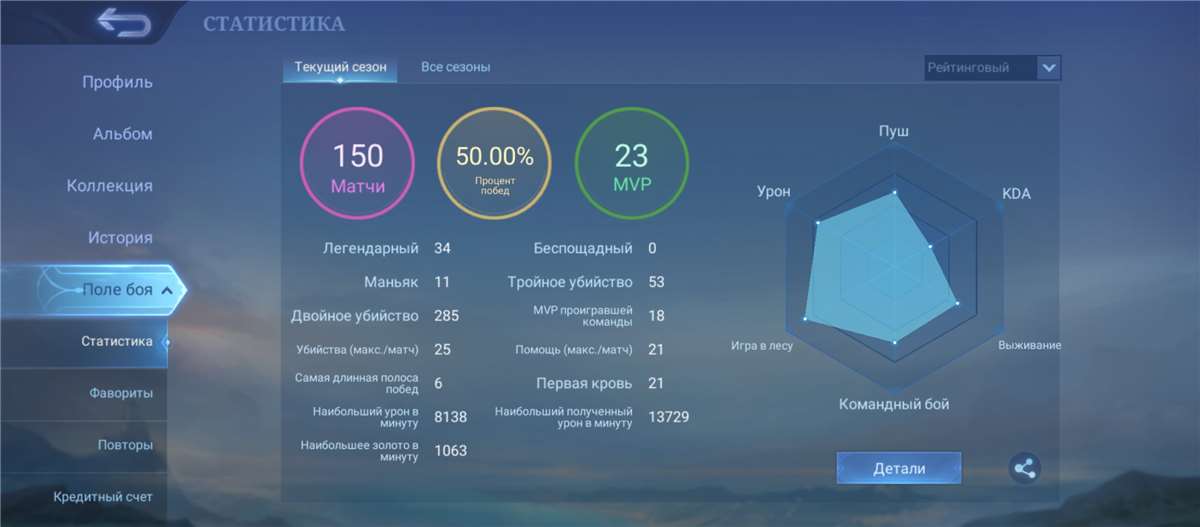This screenshot has height=527, width=1200.
Task: Click the Помощь (макс./матч) label
Action: coord(574,350)
